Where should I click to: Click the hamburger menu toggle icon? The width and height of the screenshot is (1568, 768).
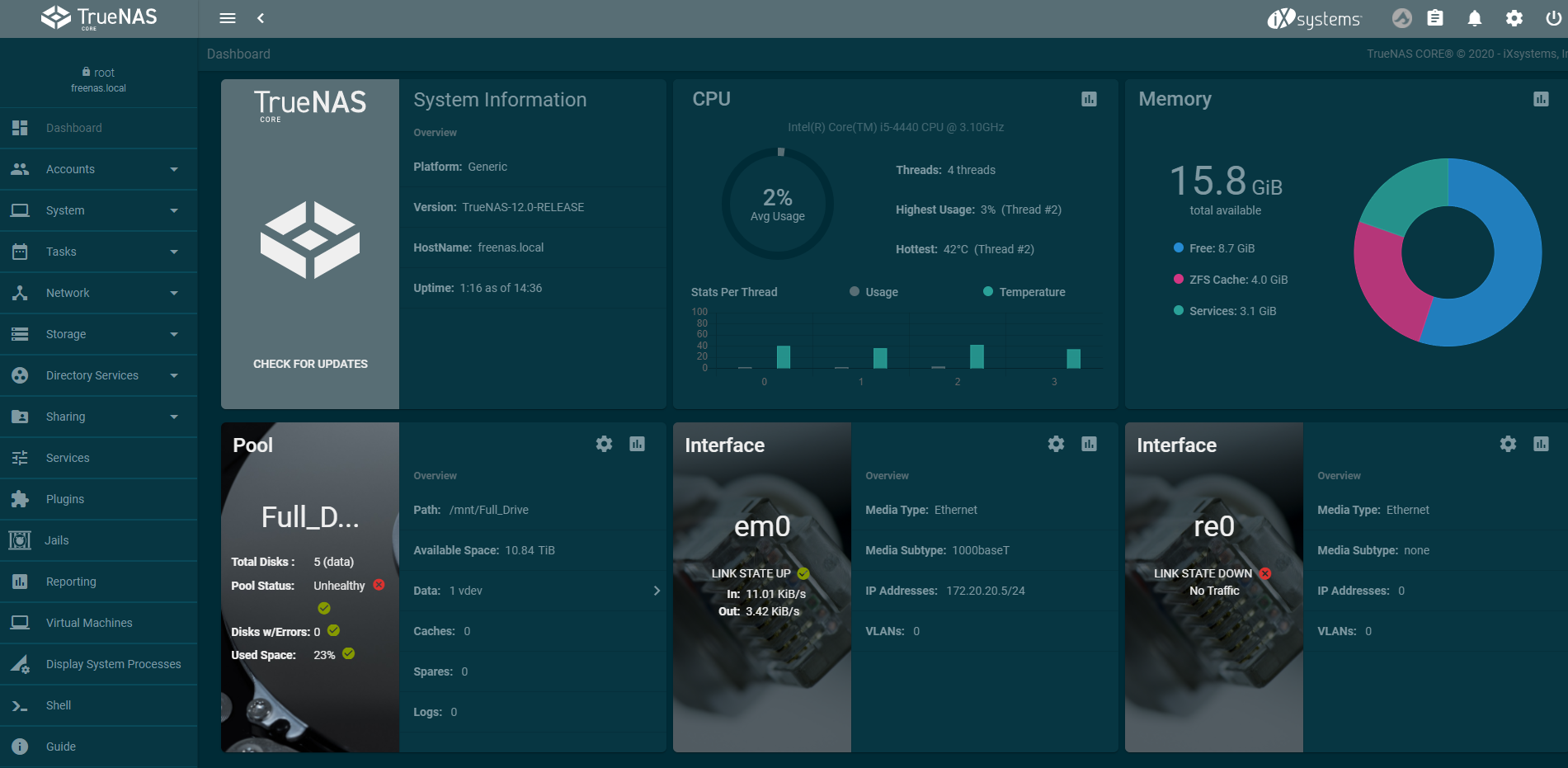pyautogui.click(x=228, y=18)
